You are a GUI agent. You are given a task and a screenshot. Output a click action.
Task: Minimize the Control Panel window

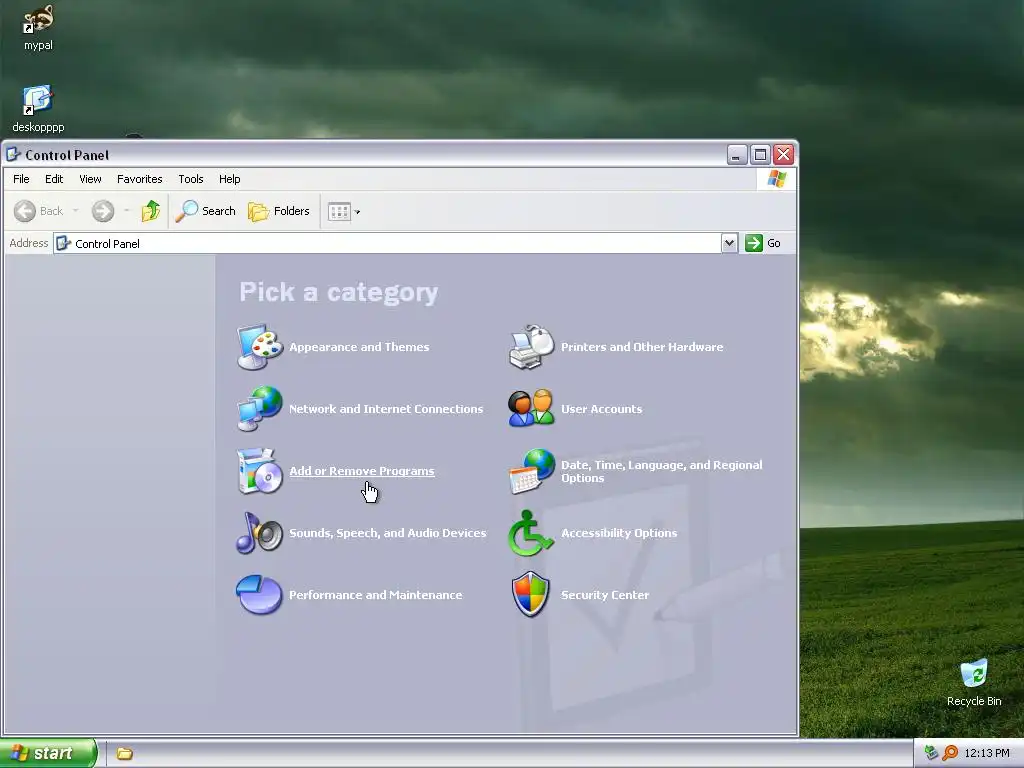737,155
